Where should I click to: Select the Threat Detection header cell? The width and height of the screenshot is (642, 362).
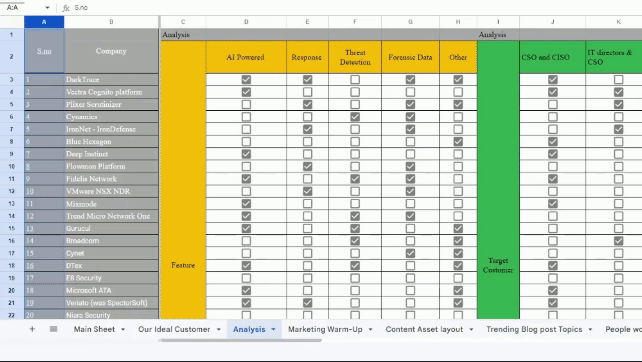pyautogui.click(x=355, y=57)
